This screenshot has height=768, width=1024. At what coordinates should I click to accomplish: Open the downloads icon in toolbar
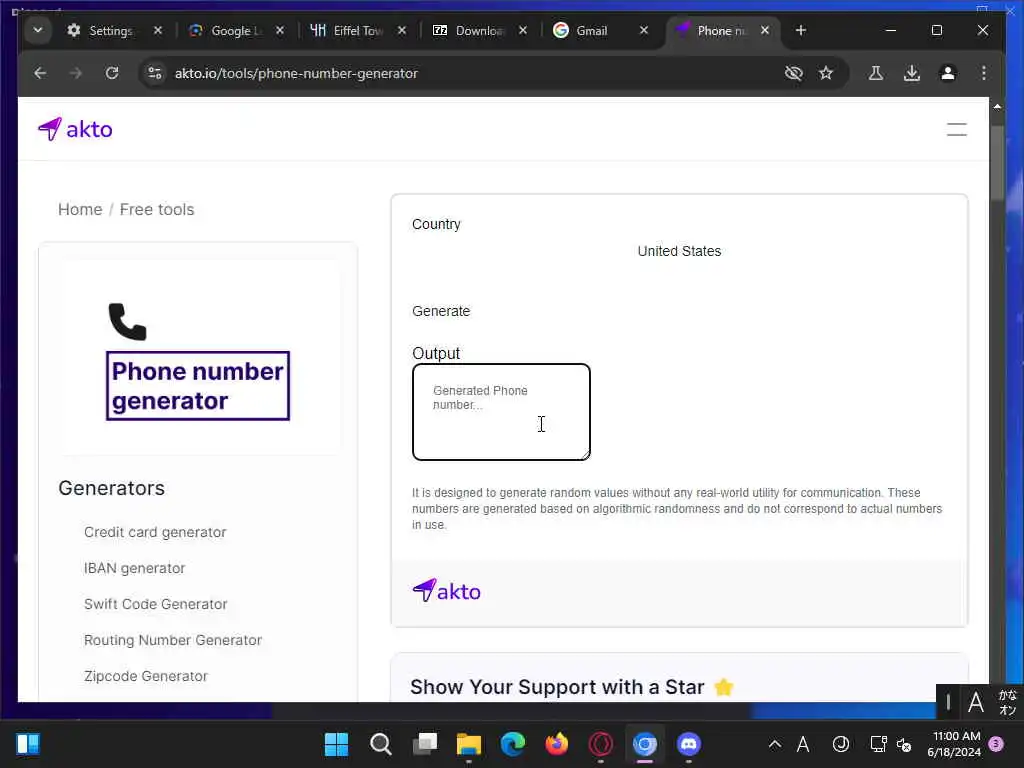coord(912,73)
